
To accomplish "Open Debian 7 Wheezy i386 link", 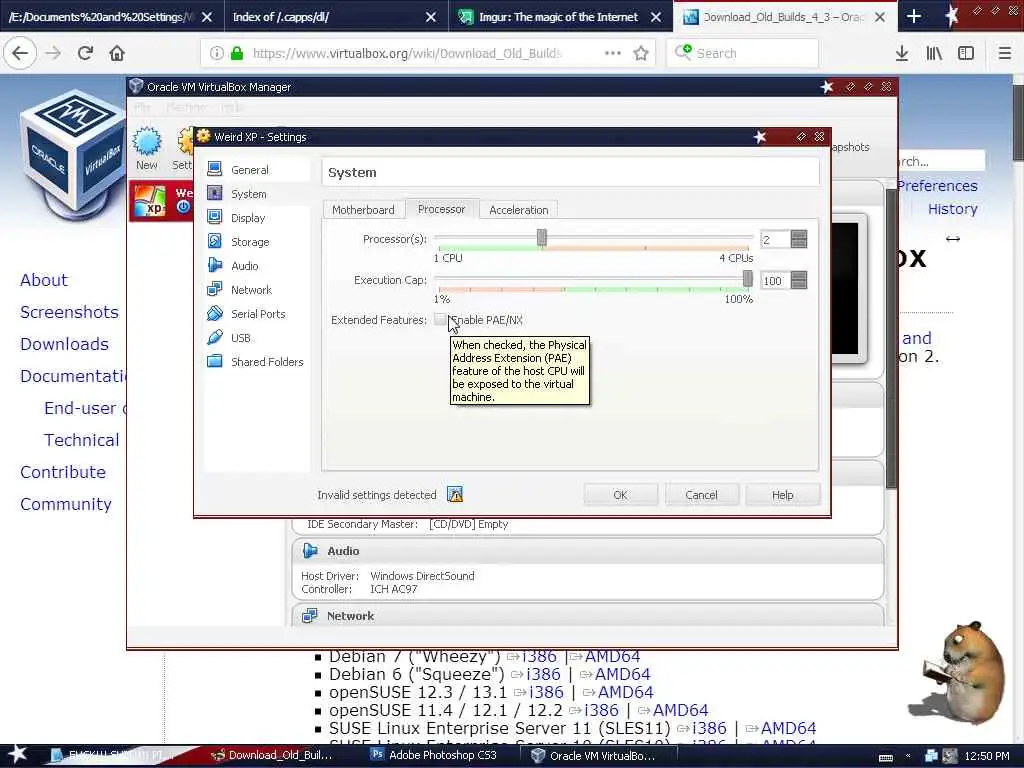I will (x=540, y=656).
